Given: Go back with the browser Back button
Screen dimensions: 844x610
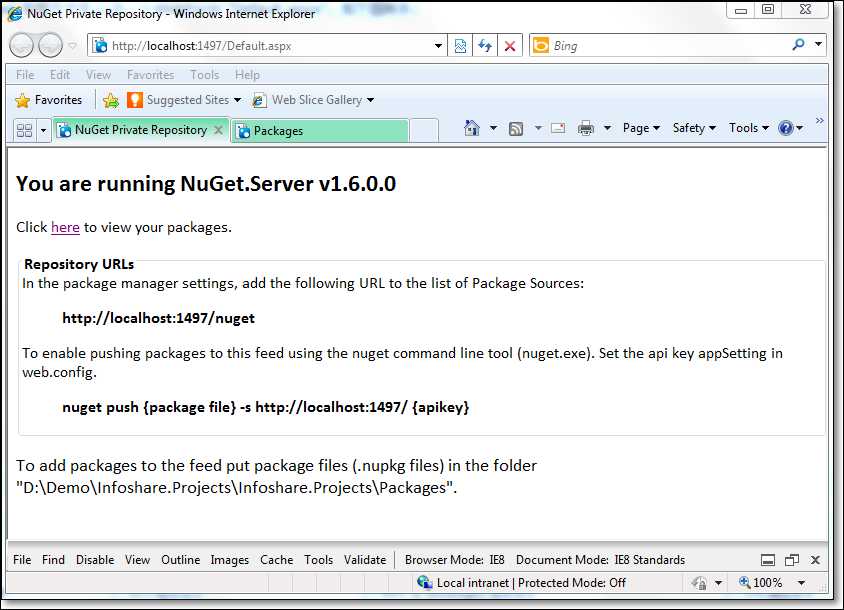Looking at the screenshot, I should (22, 45).
